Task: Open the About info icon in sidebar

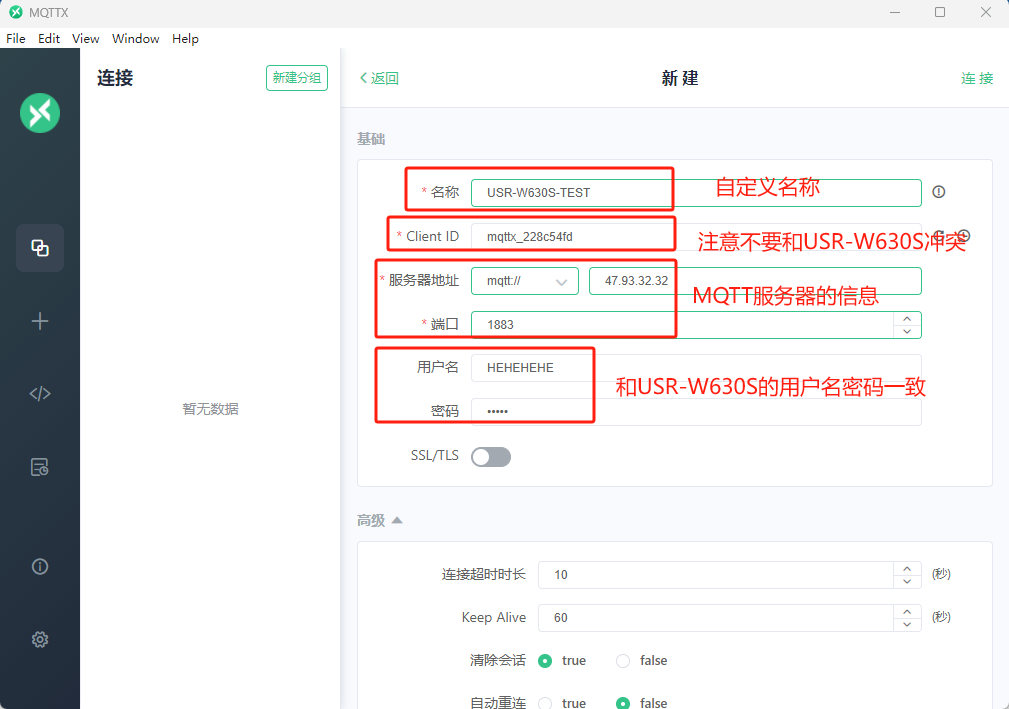Action: (x=40, y=566)
